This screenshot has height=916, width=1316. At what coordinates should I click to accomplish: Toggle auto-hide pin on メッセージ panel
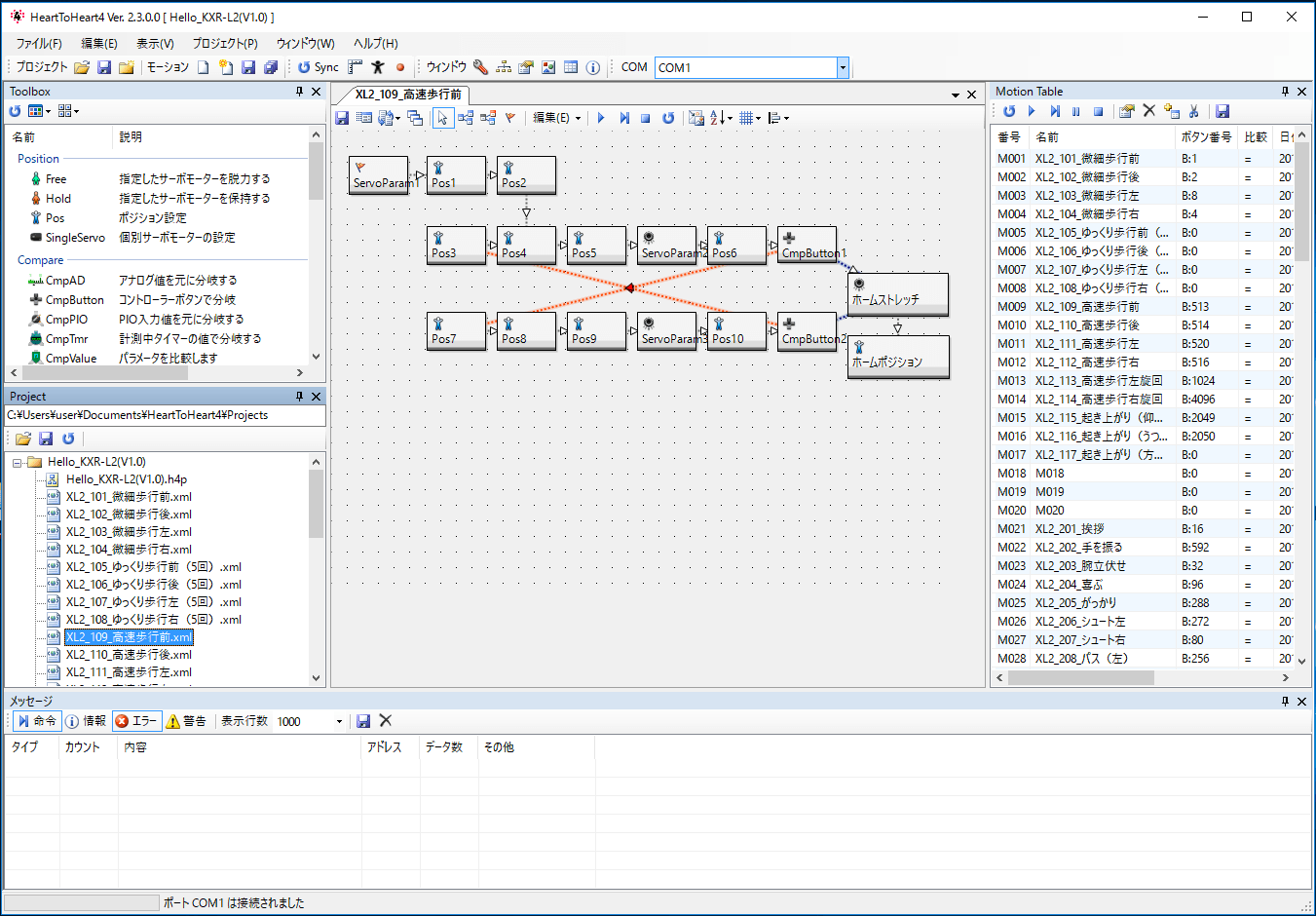1285,702
